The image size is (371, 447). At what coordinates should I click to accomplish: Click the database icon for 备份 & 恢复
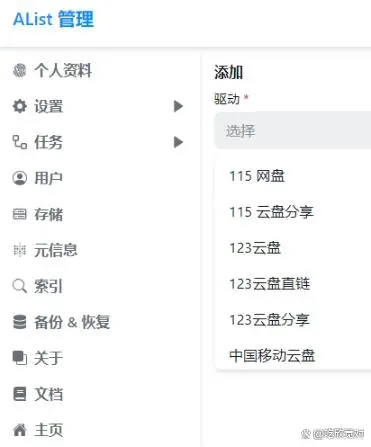point(19,322)
